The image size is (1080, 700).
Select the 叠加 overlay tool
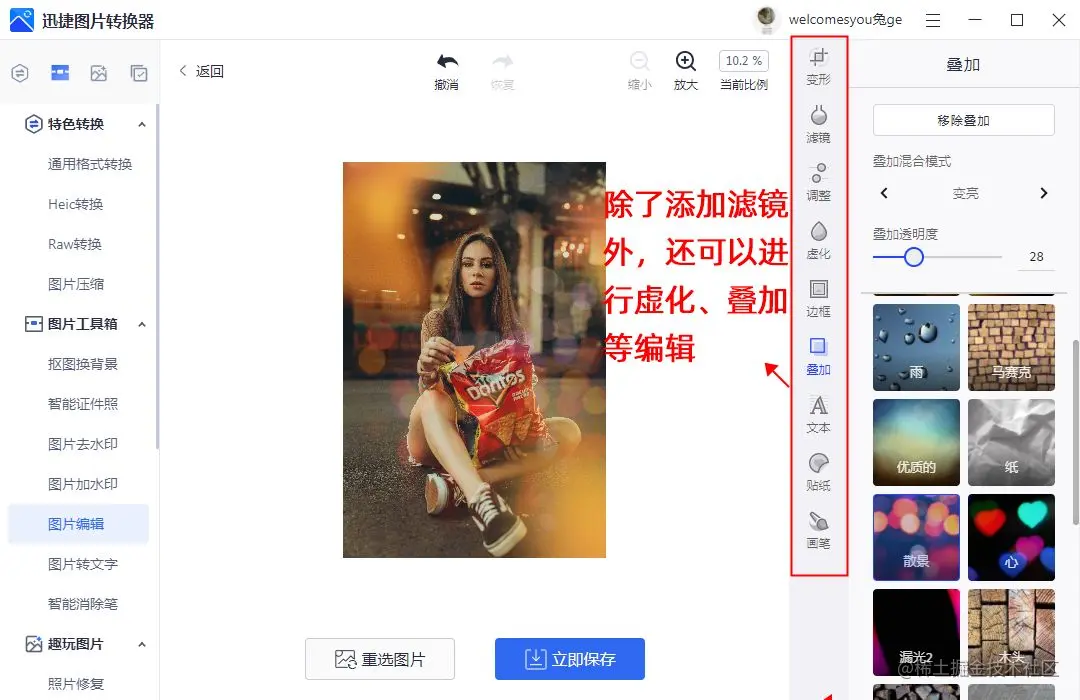coord(818,356)
